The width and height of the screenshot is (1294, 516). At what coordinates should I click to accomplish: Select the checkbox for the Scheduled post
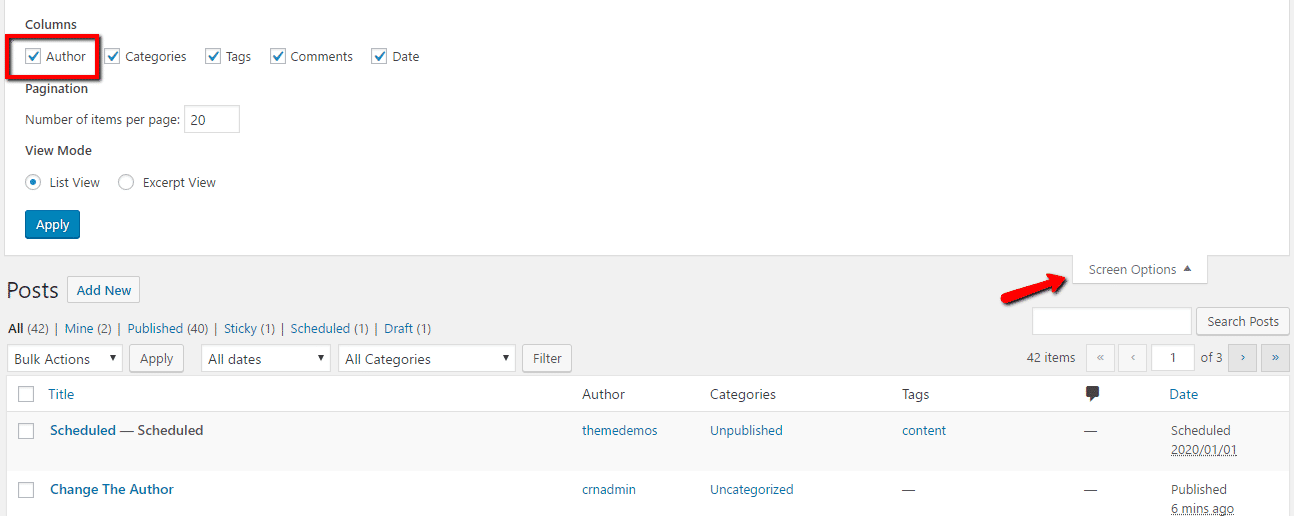[27, 431]
